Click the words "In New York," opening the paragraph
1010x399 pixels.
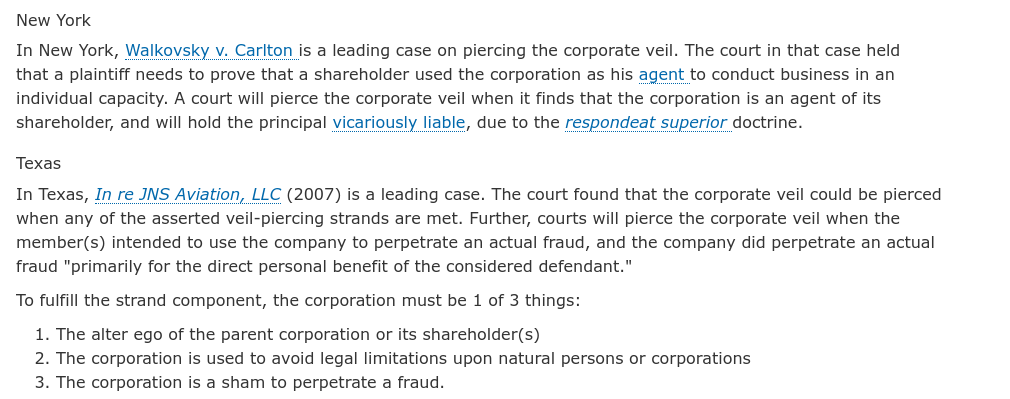pyautogui.click(x=68, y=51)
